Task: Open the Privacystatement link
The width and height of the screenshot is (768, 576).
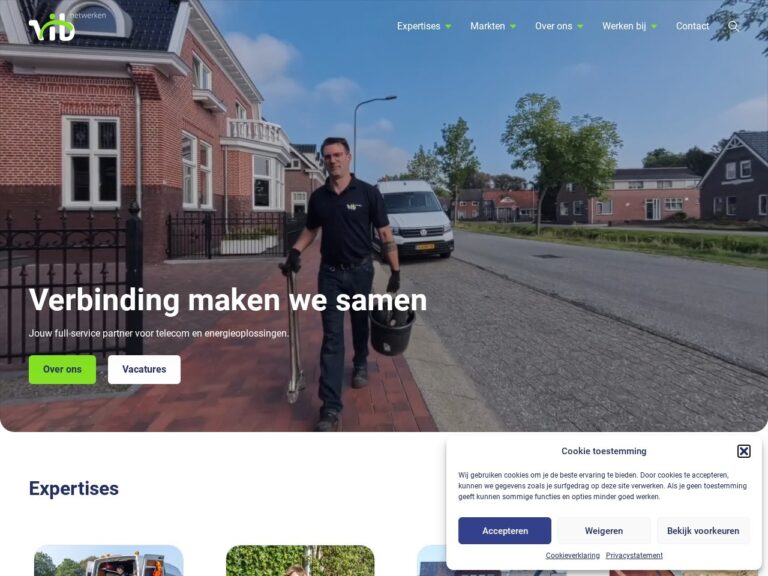Action: tap(634, 555)
